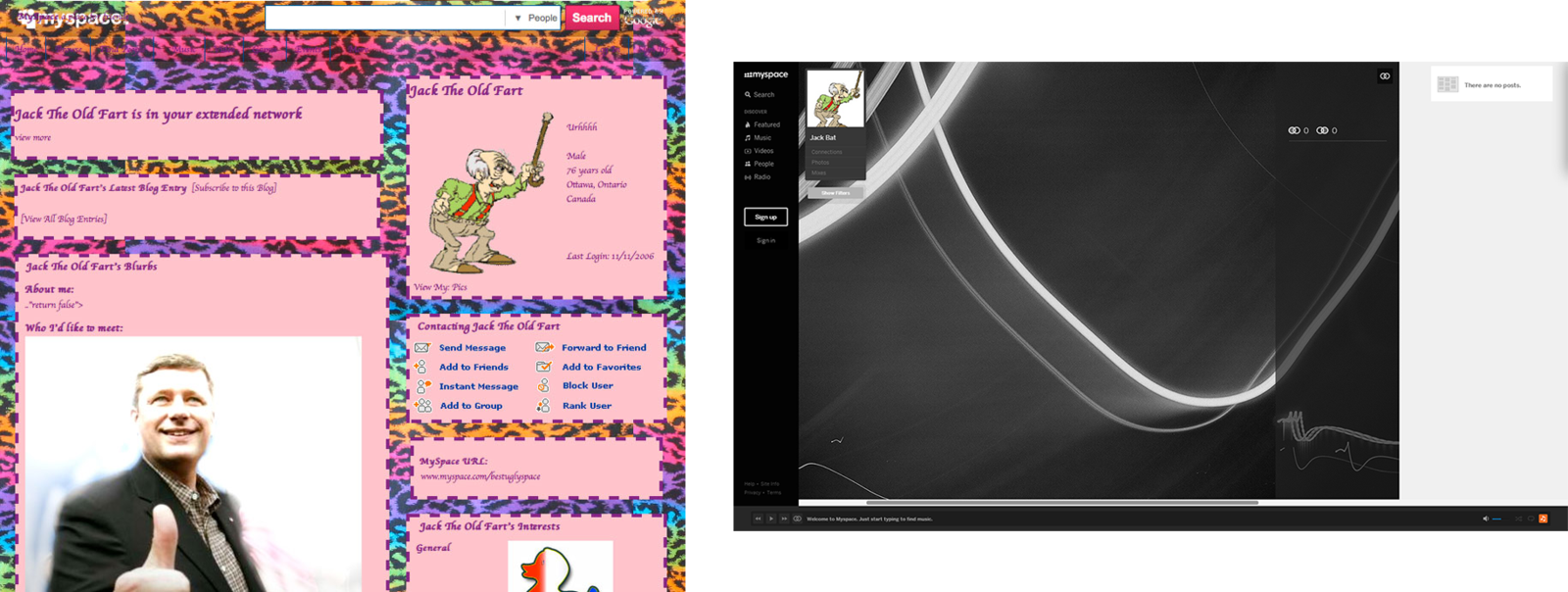Image resolution: width=1568 pixels, height=592 pixels.
Task: Click the new Myspace logo in sidebar
Action: (x=765, y=74)
